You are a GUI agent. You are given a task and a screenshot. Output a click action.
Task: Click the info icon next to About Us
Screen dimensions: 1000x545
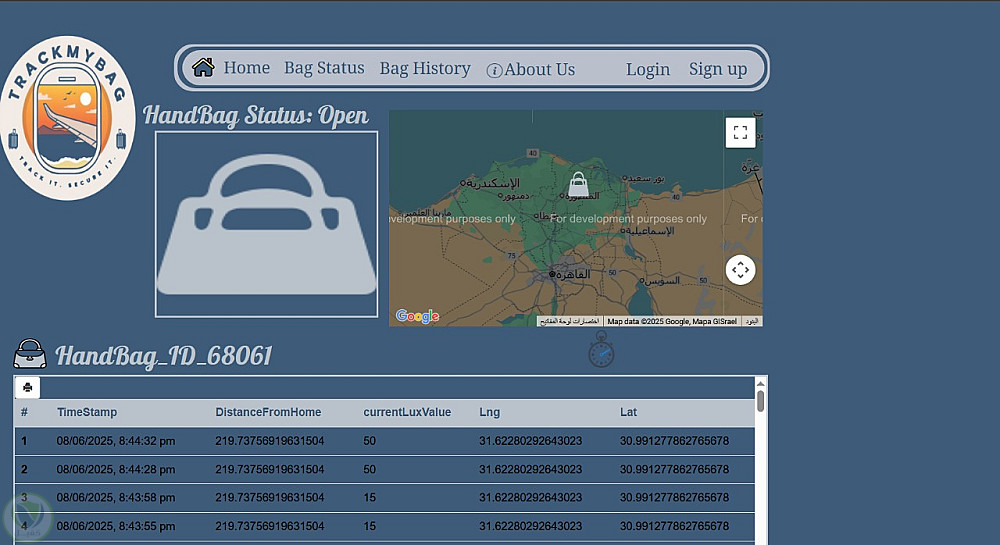[494, 70]
